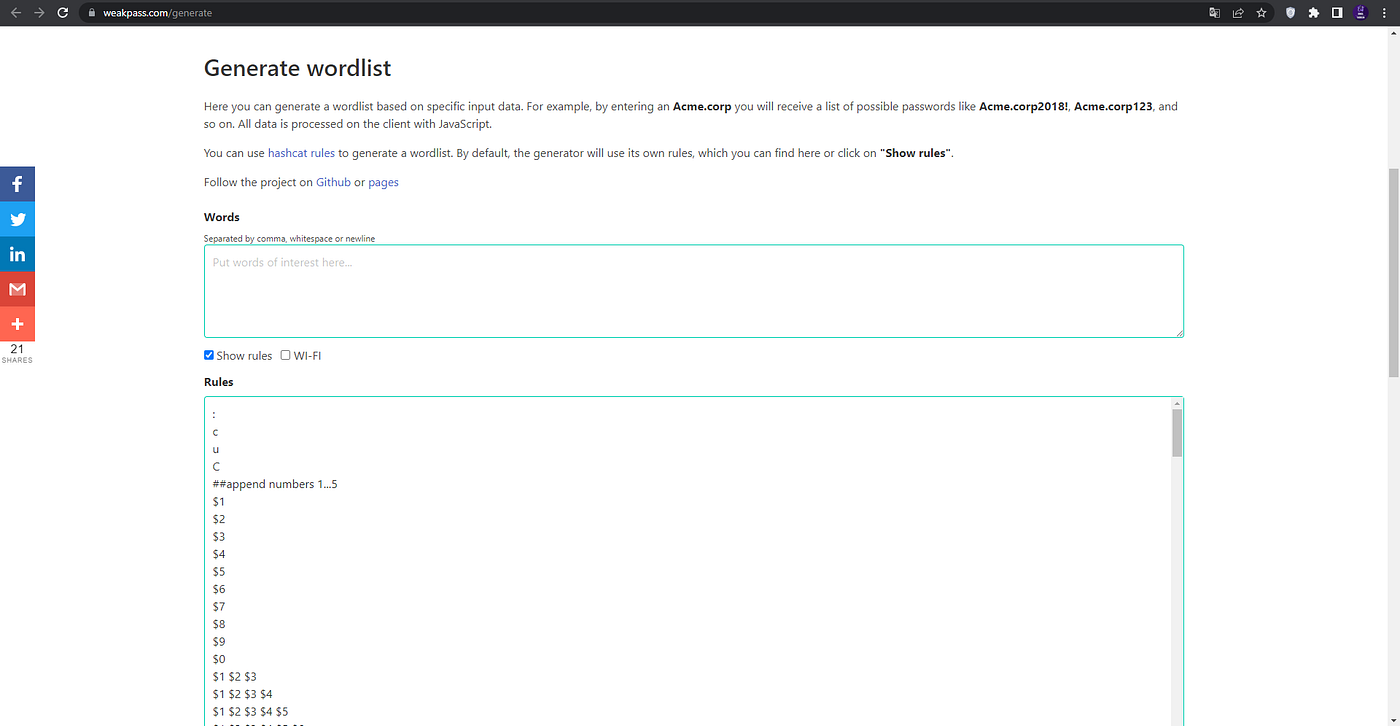Share page on Facebook
The height and width of the screenshot is (726, 1400).
click(x=17, y=184)
